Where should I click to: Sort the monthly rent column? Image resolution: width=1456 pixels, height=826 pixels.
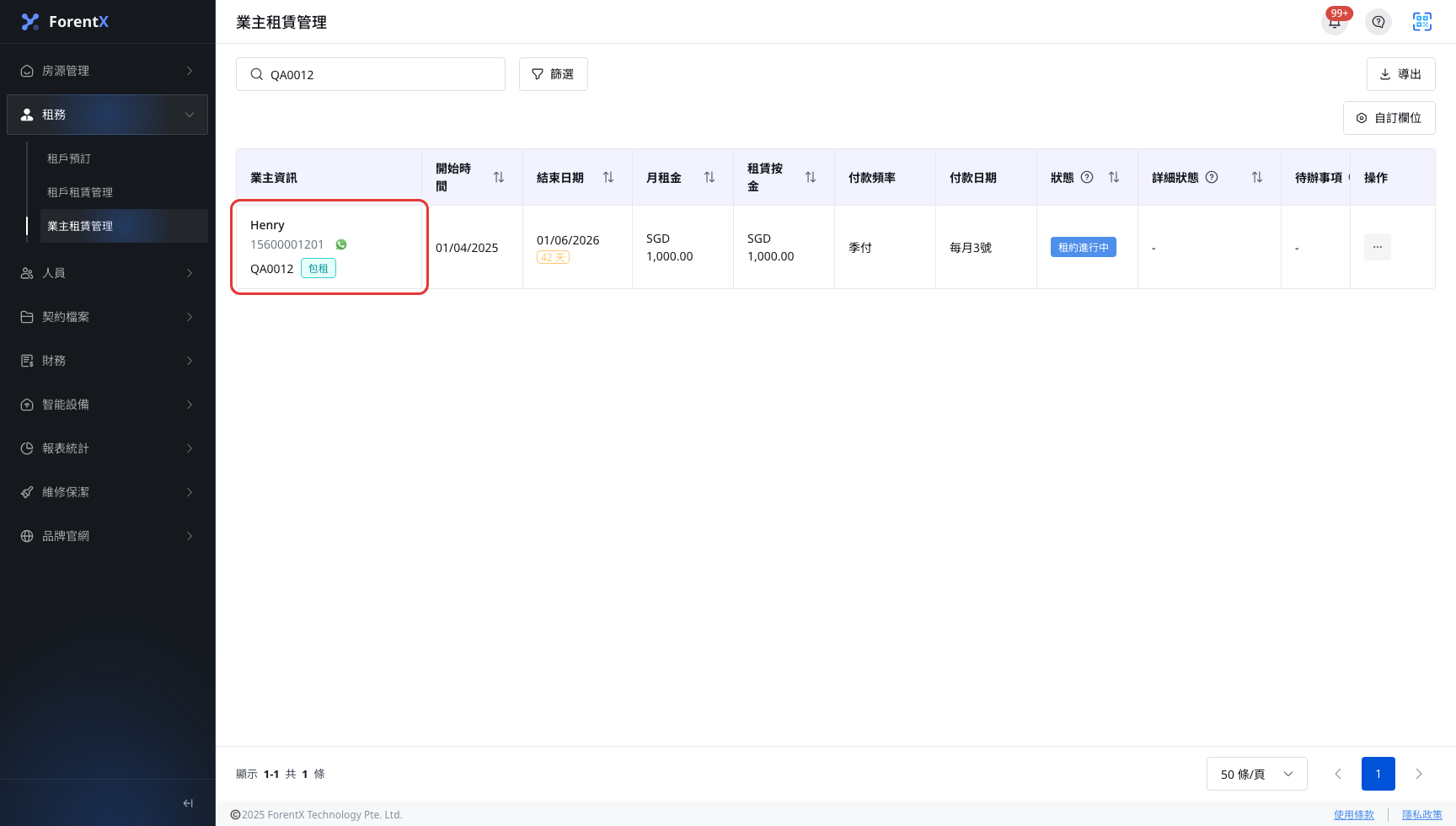[x=709, y=177]
